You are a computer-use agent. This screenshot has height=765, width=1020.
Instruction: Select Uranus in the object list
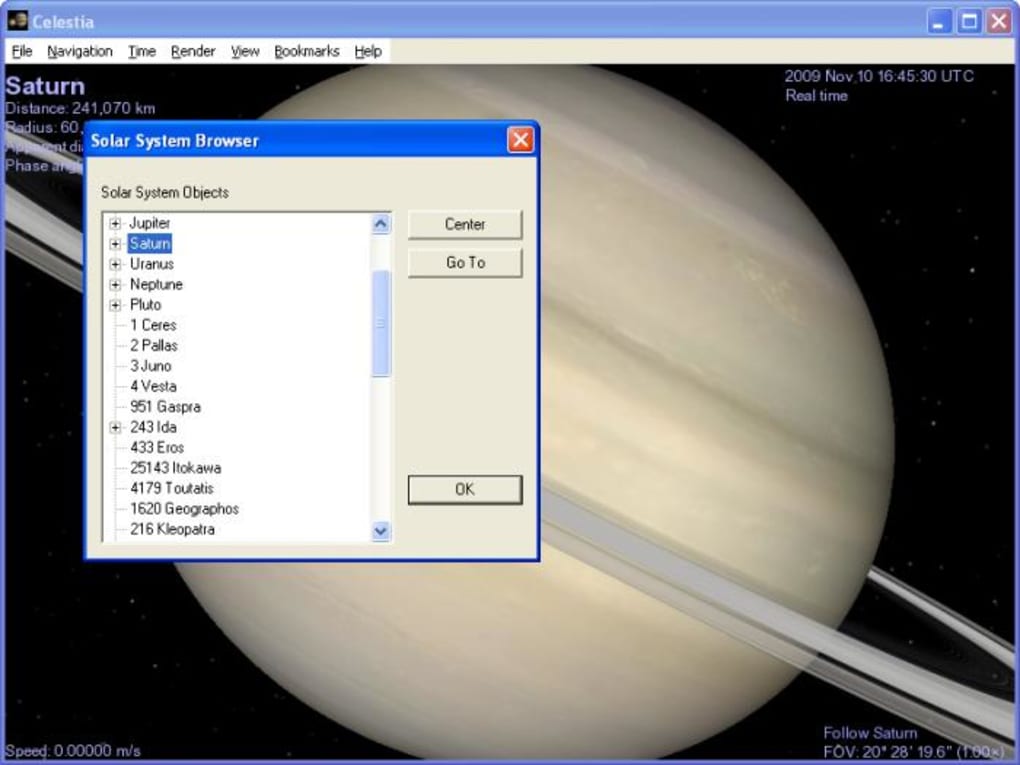[x=152, y=264]
